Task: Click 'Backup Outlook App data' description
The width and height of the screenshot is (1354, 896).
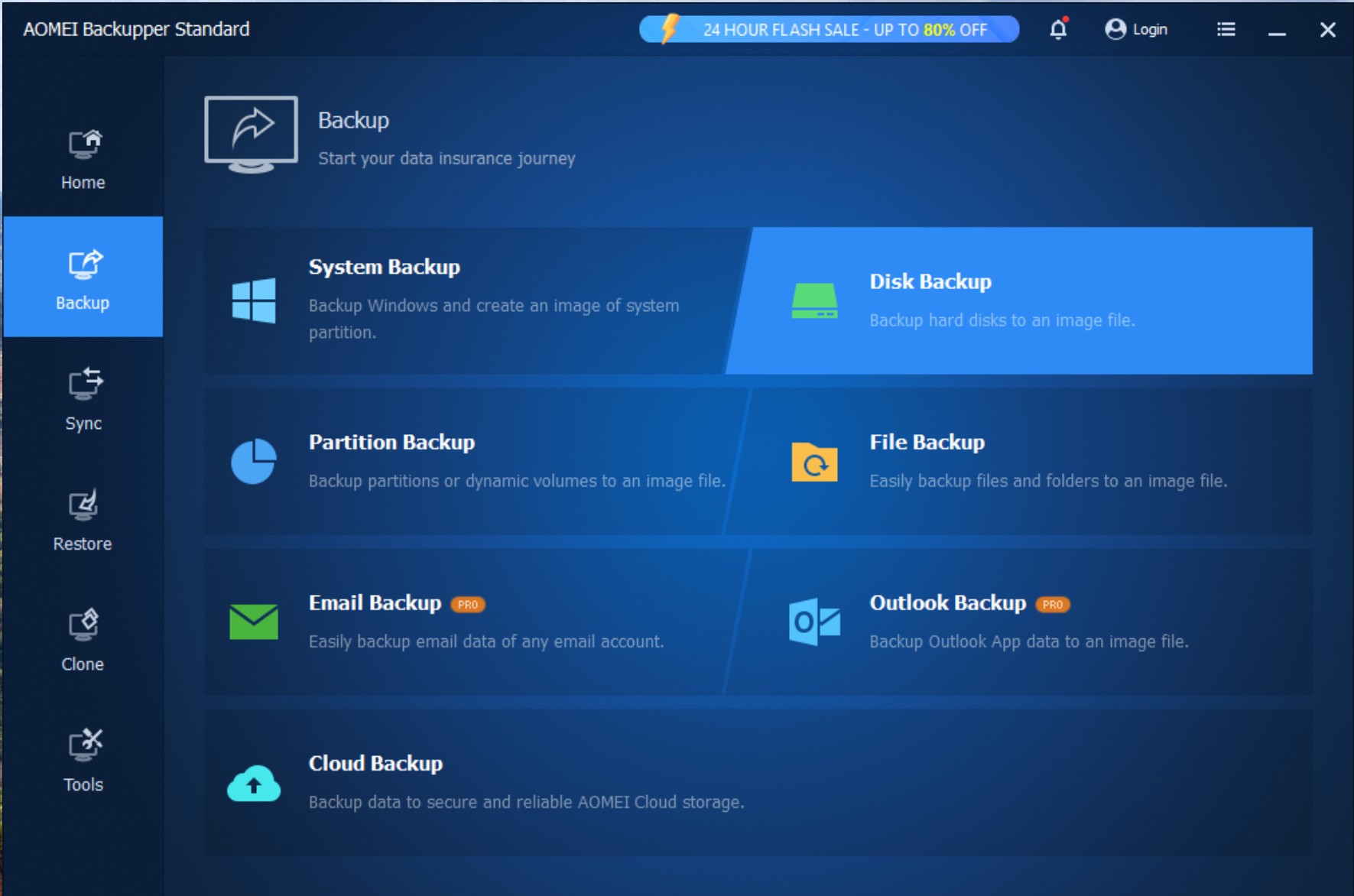Action: [1029, 641]
